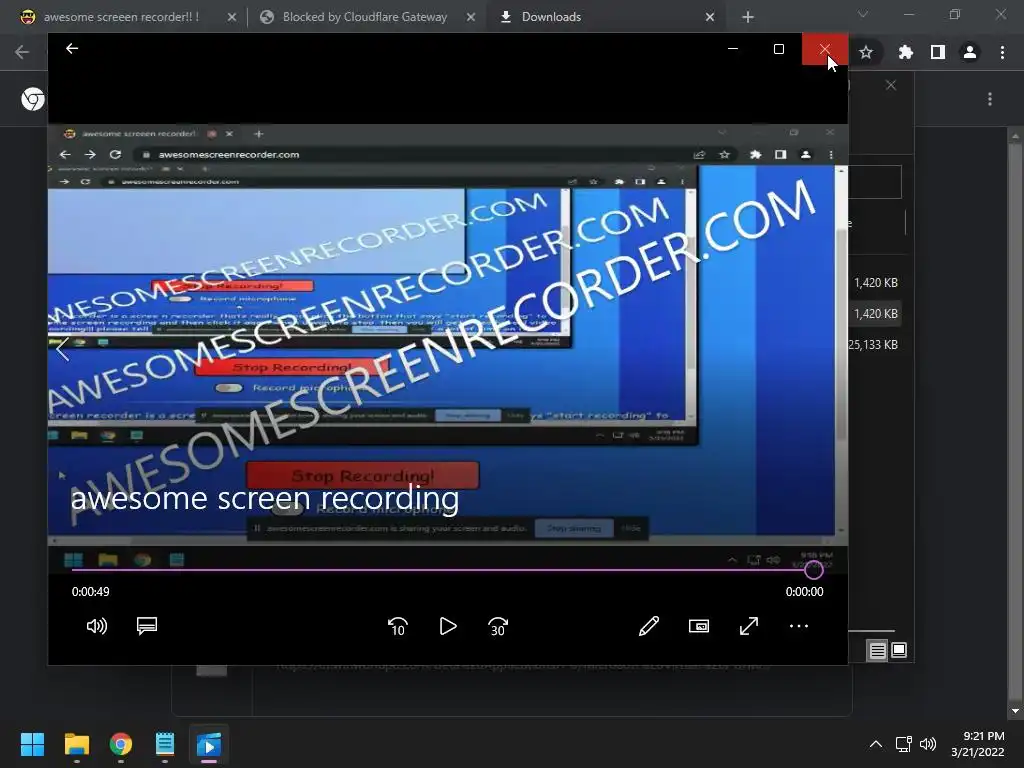Show hidden system tray icons

click(876, 744)
